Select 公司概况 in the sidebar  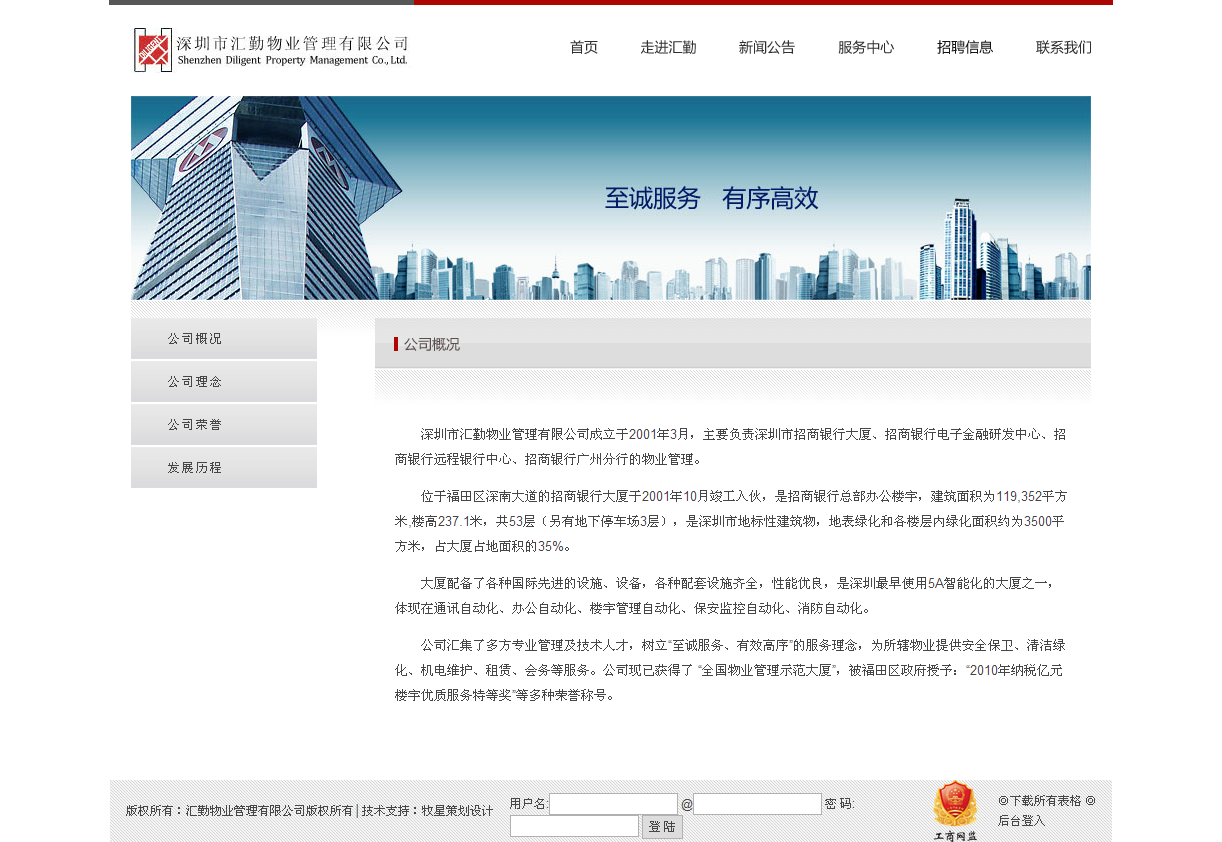[223, 338]
